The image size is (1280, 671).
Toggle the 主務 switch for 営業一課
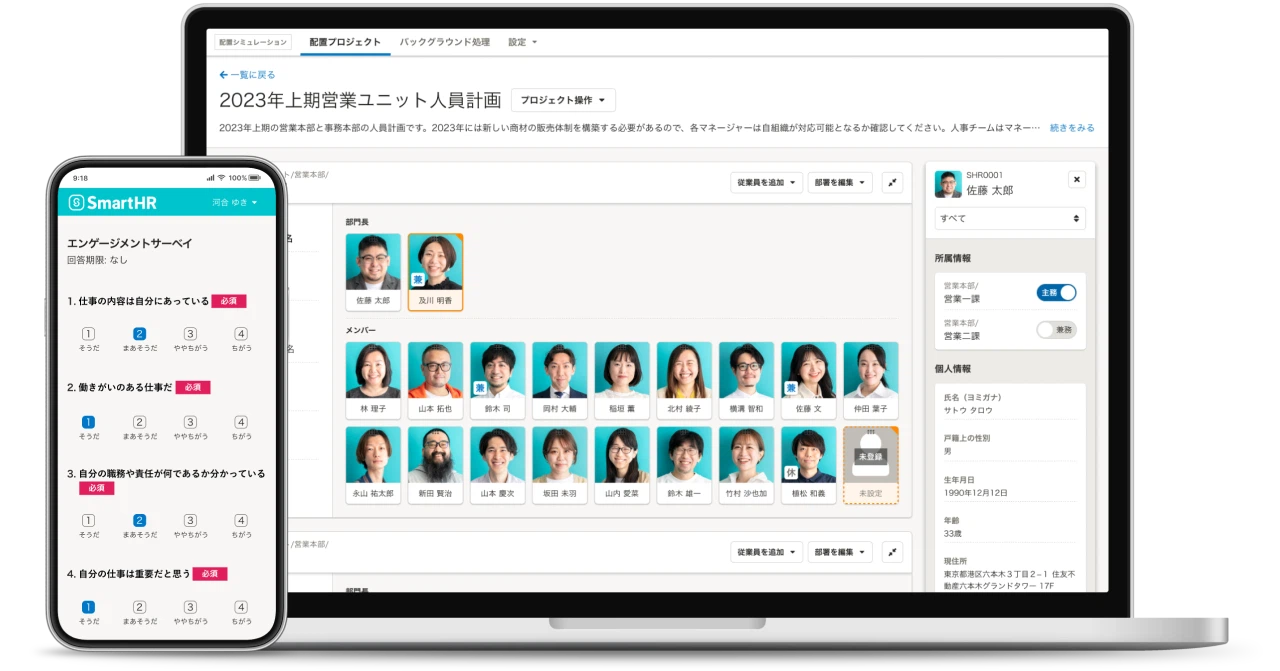(x=1056, y=293)
